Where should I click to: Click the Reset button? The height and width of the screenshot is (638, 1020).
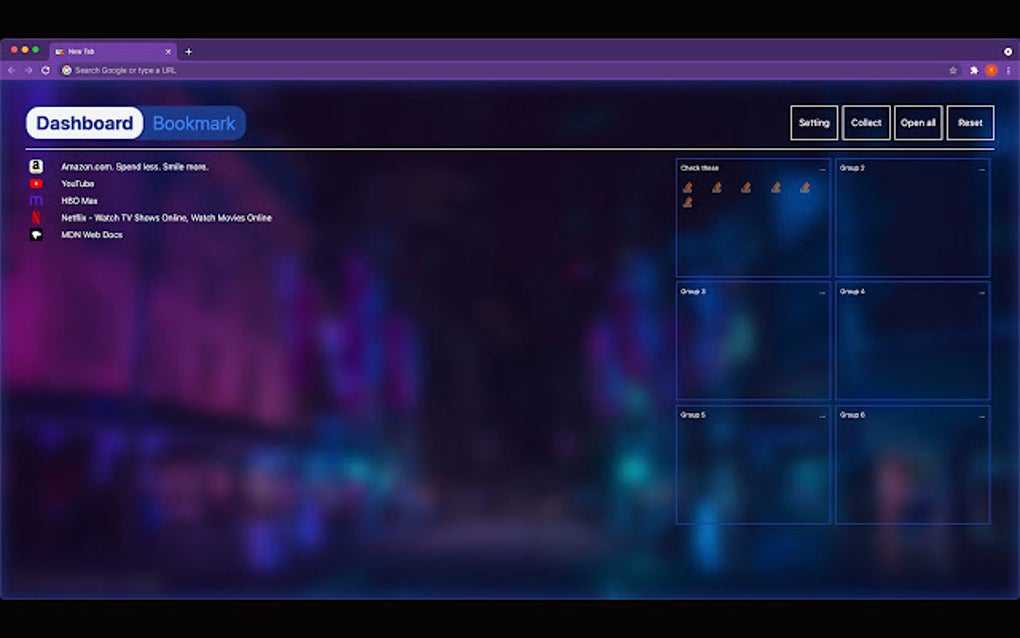[x=970, y=123]
